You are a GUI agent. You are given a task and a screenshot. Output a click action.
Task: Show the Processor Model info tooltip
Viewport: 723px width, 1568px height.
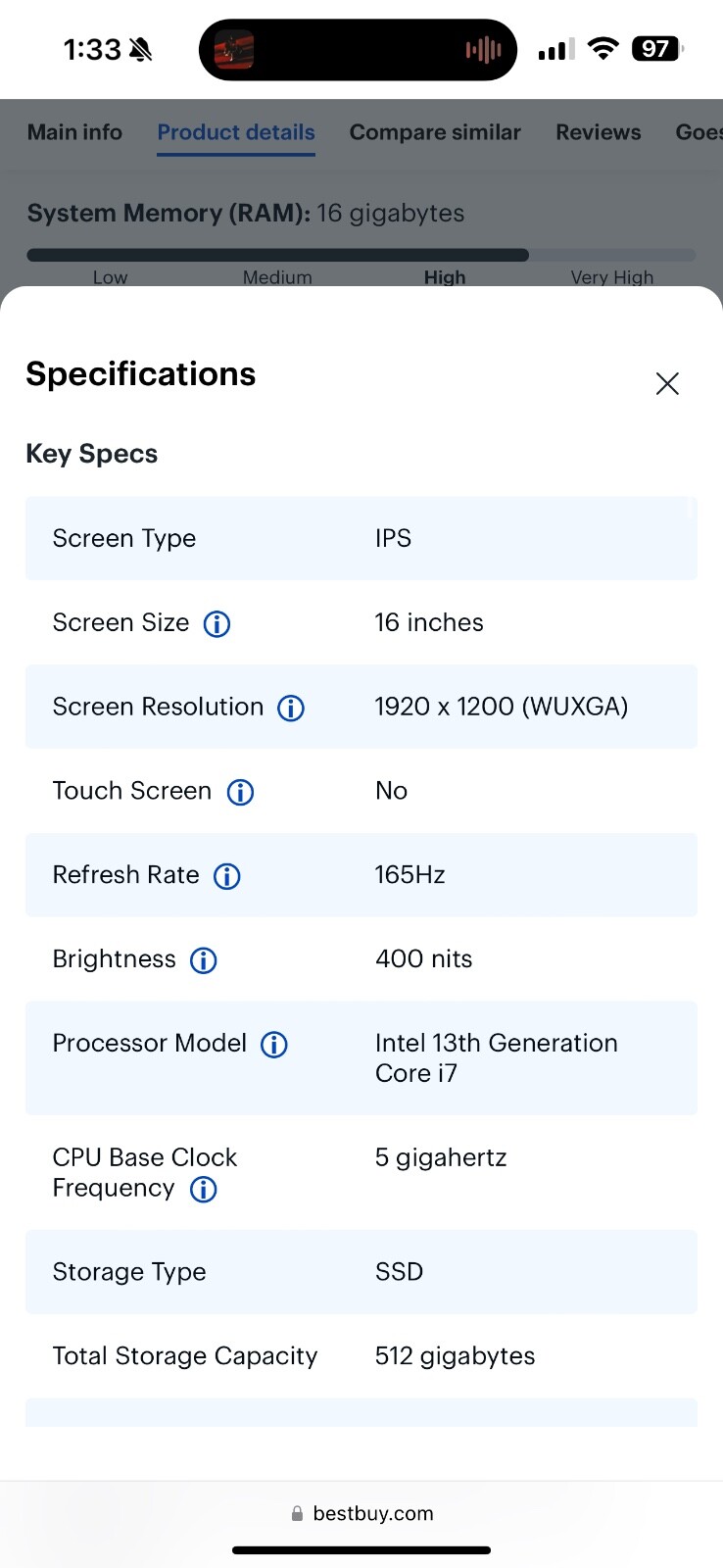coord(274,1045)
